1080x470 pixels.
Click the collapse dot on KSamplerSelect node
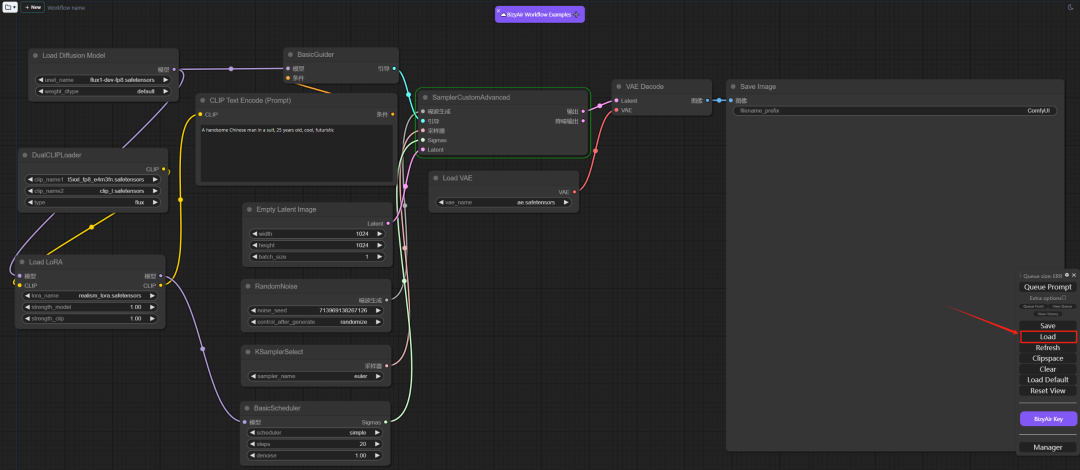[247, 352]
